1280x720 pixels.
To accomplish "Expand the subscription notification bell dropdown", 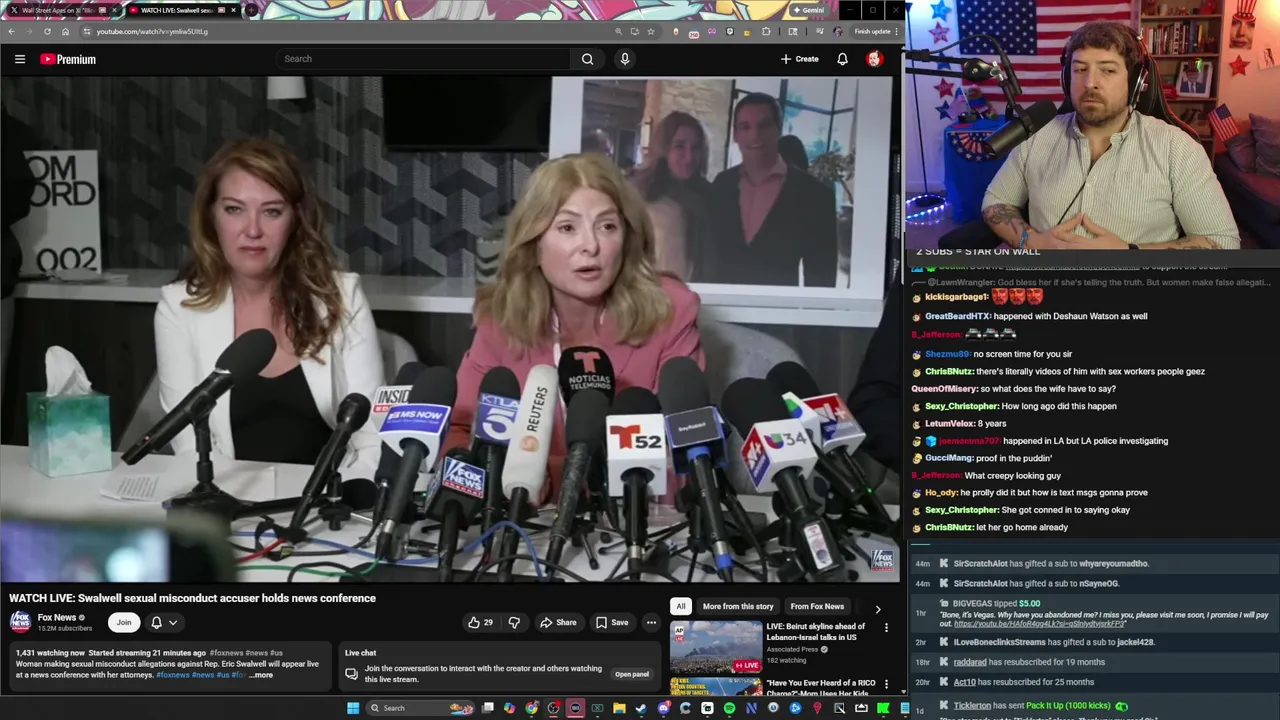I will click(164, 622).
